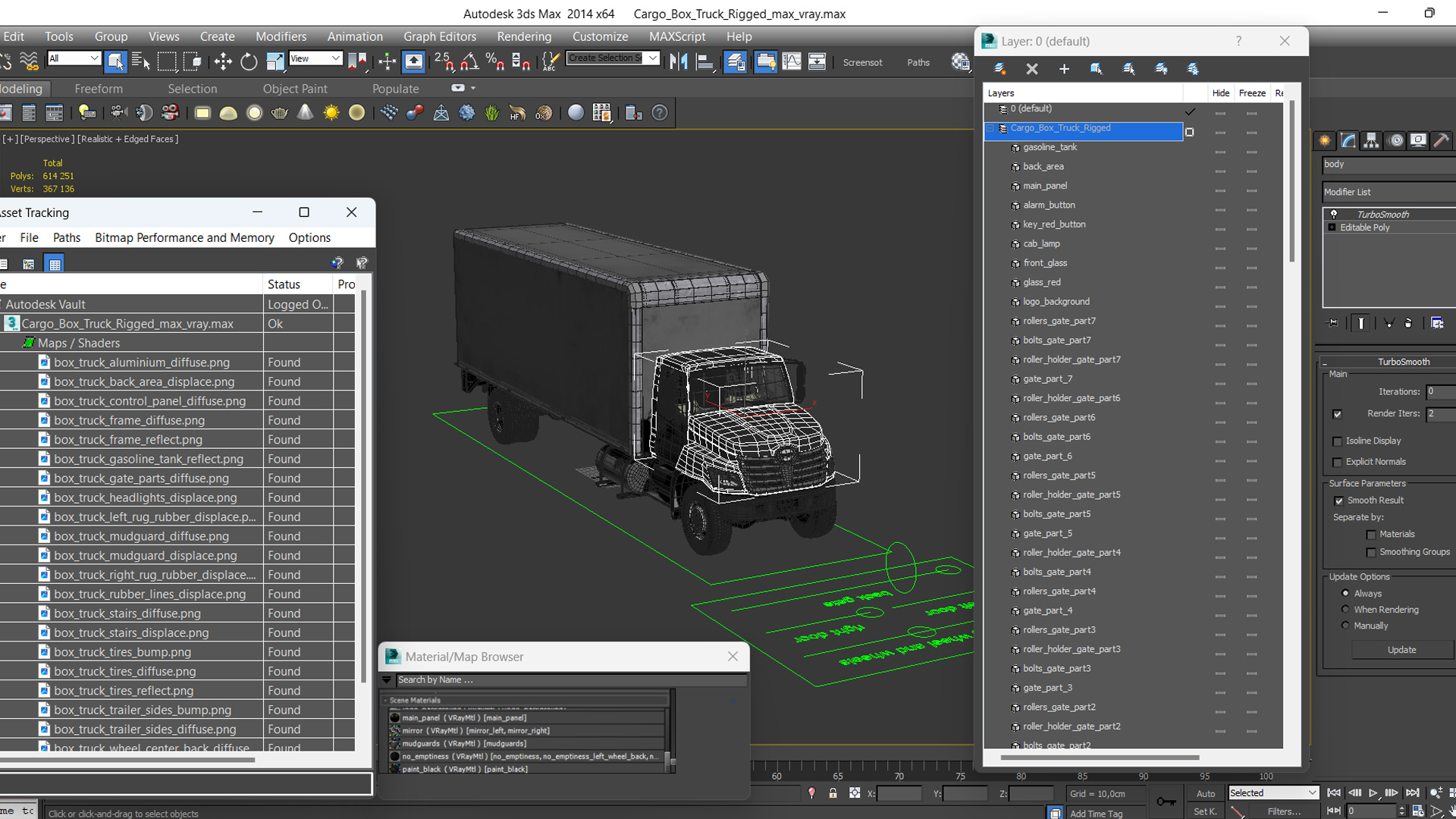The width and height of the screenshot is (1456, 819).
Task: Open the Mirror tool
Action: pos(679,62)
